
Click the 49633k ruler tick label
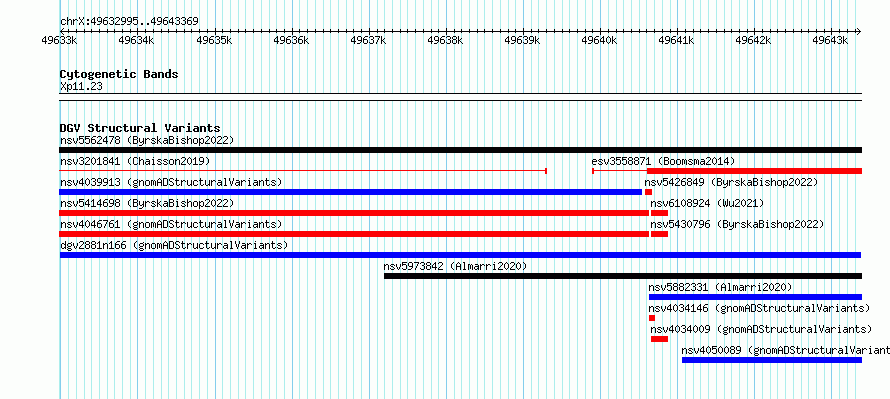(x=60, y=40)
